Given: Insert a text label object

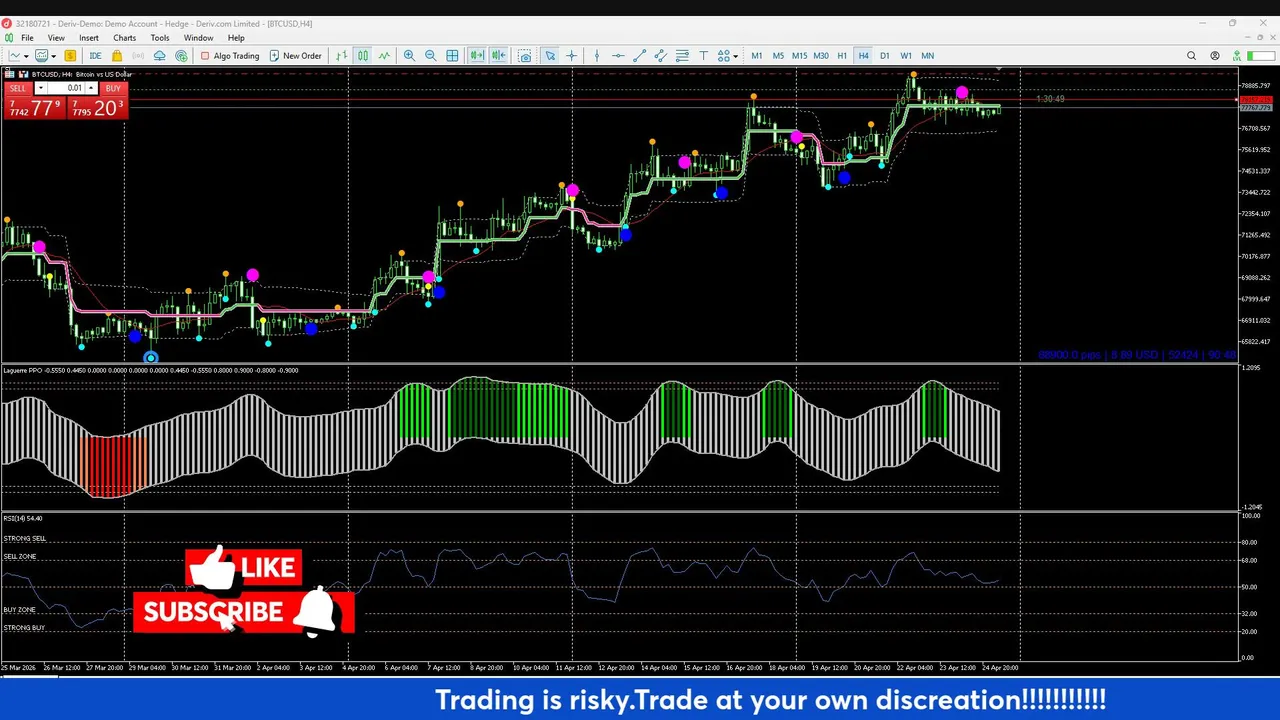Looking at the screenshot, I should (x=703, y=56).
